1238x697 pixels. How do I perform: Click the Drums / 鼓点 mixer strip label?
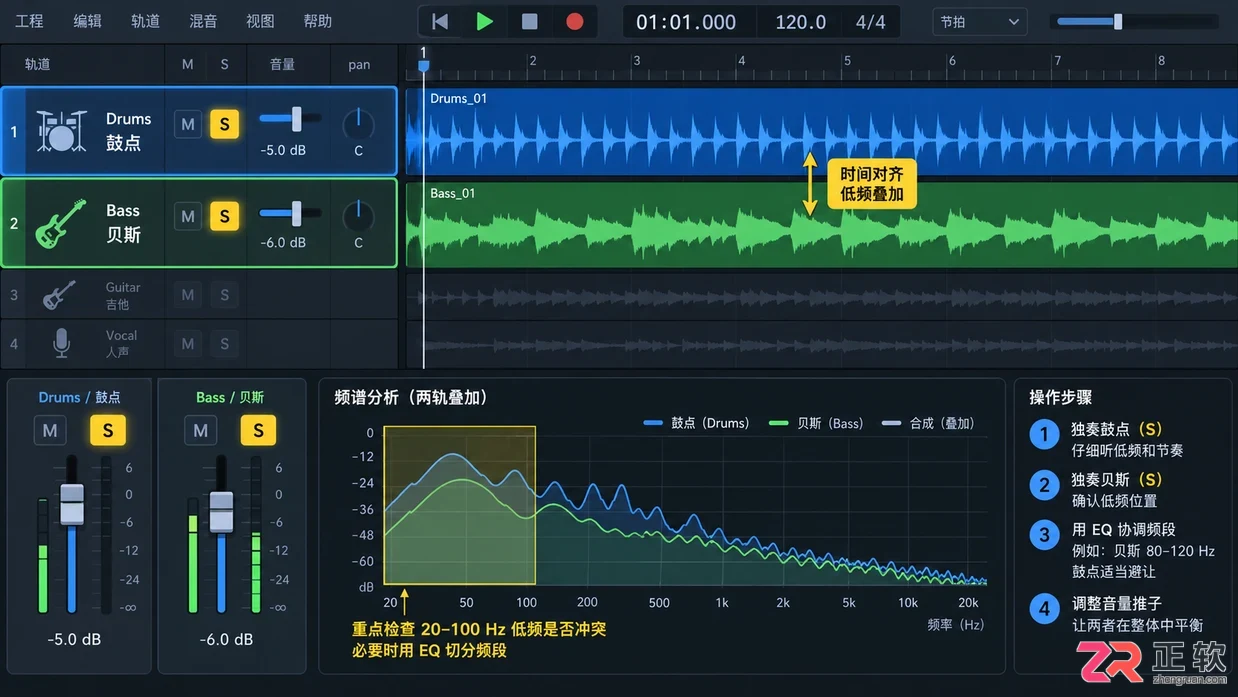point(79,397)
